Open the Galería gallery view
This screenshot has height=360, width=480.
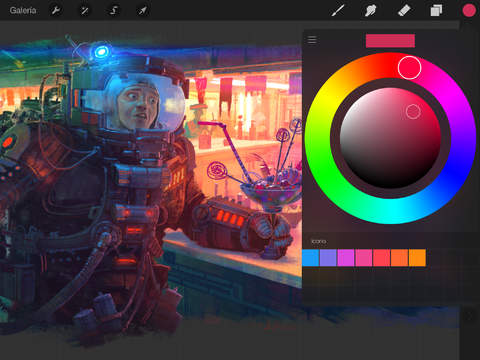[23, 10]
